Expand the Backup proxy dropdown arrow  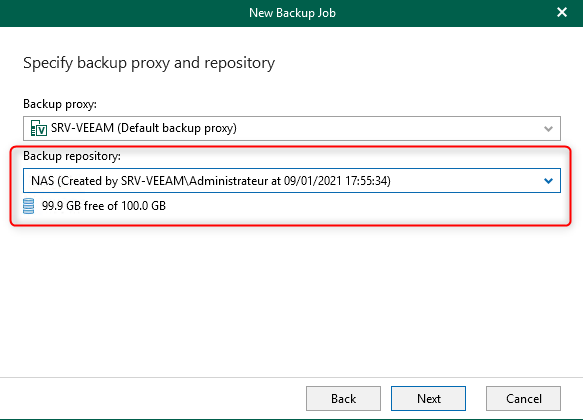coord(548,129)
